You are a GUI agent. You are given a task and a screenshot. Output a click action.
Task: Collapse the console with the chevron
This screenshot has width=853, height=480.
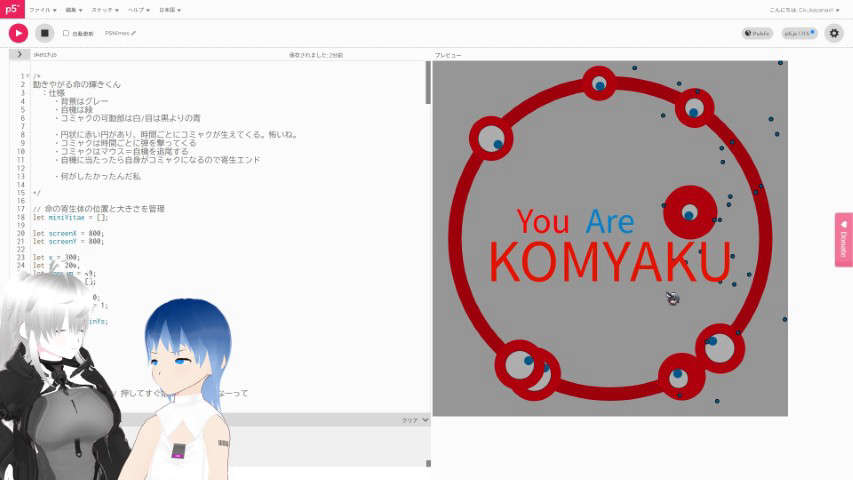(x=424, y=421)
